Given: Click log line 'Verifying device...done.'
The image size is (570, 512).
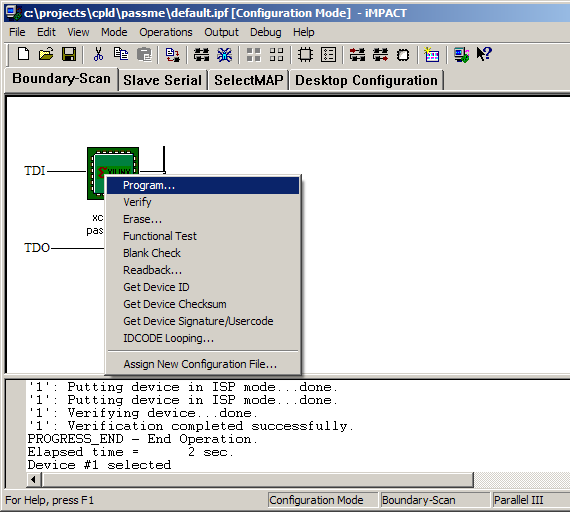Looking at the screenshot, I should 143,413.
